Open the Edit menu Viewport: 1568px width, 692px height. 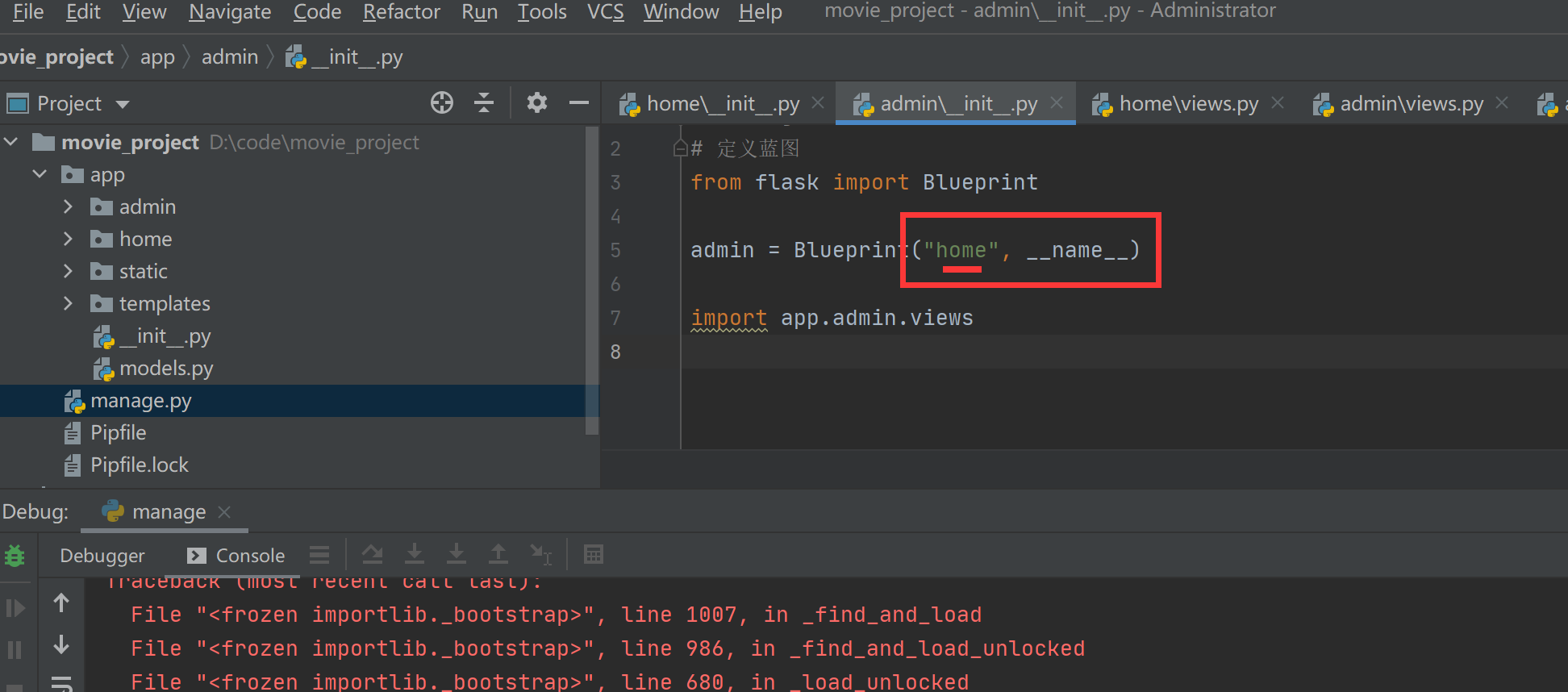pos(83,11)
